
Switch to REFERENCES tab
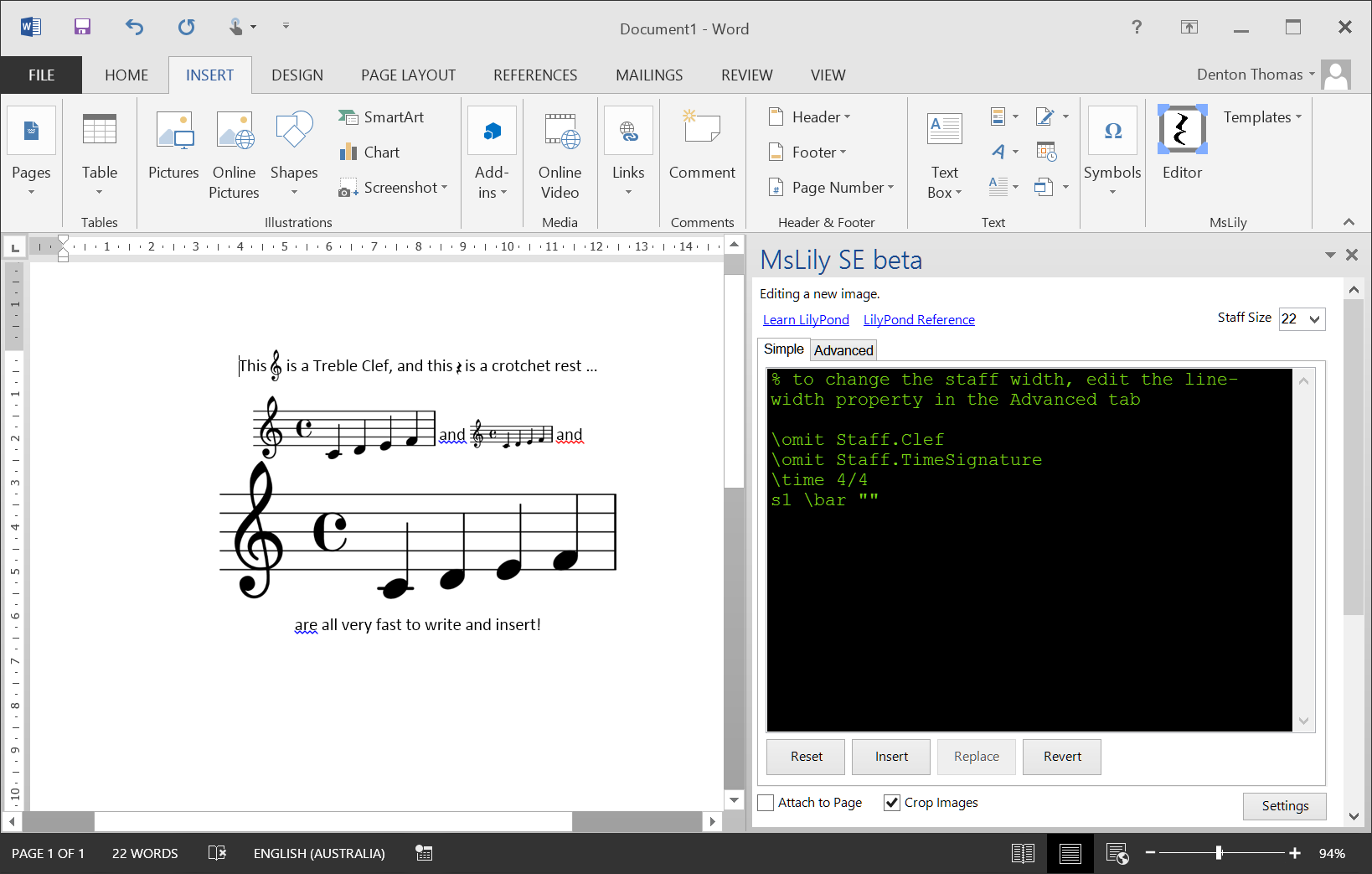(x=535, y=75)
